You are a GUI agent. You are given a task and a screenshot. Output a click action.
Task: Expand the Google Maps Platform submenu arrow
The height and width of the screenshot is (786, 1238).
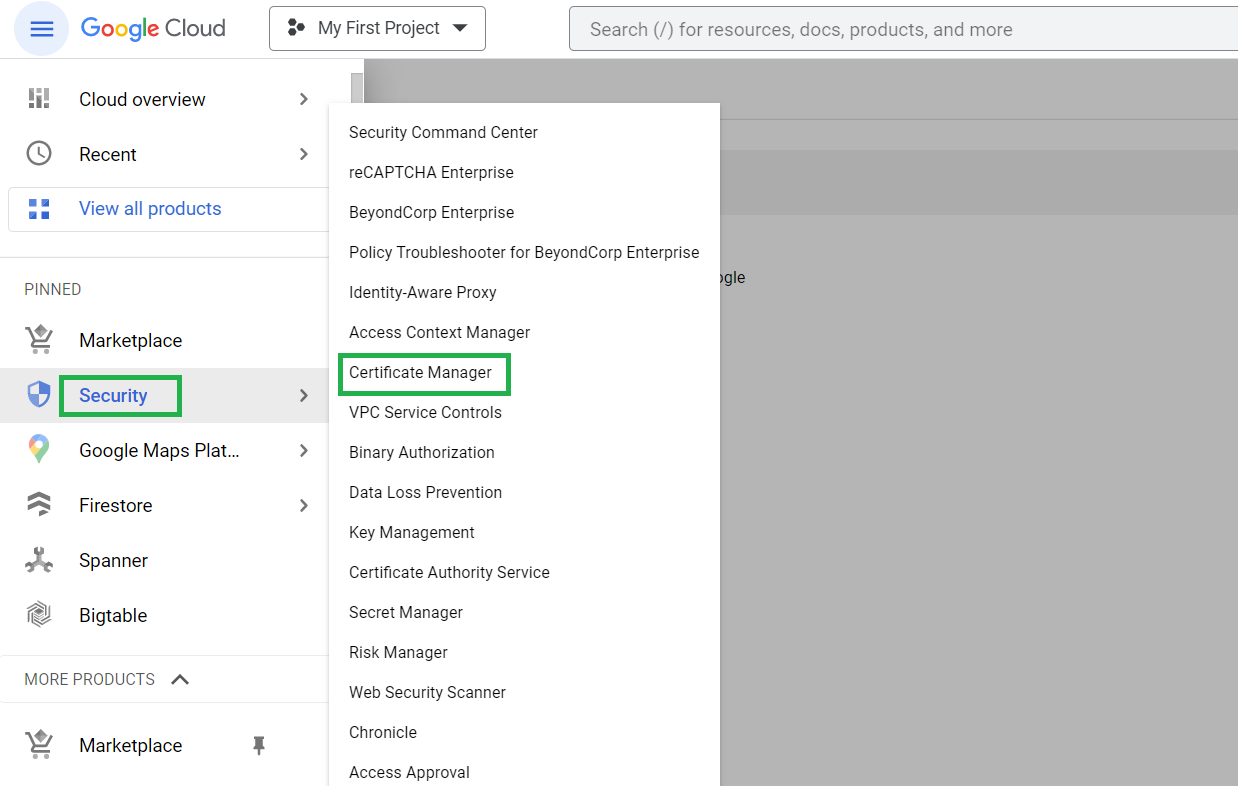(x=304, y=450)
